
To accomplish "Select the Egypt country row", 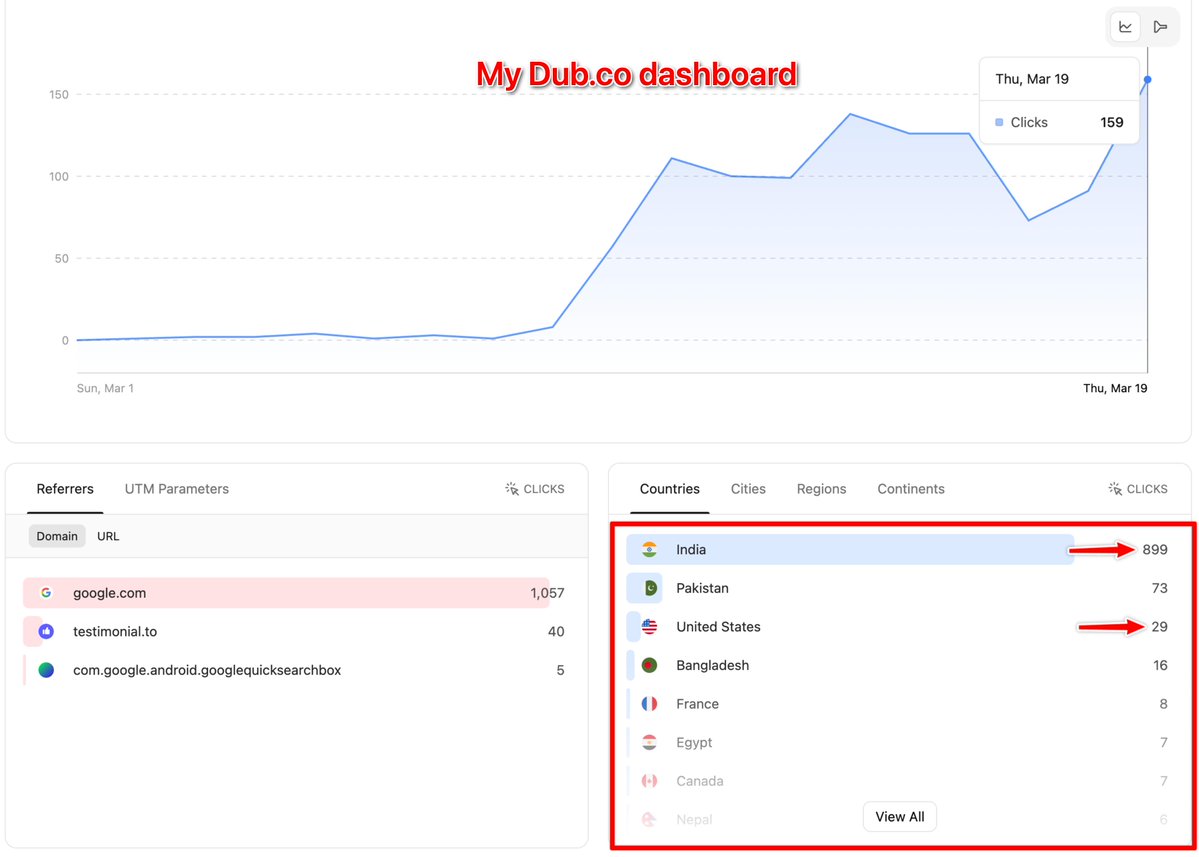I will pos(898,742).
